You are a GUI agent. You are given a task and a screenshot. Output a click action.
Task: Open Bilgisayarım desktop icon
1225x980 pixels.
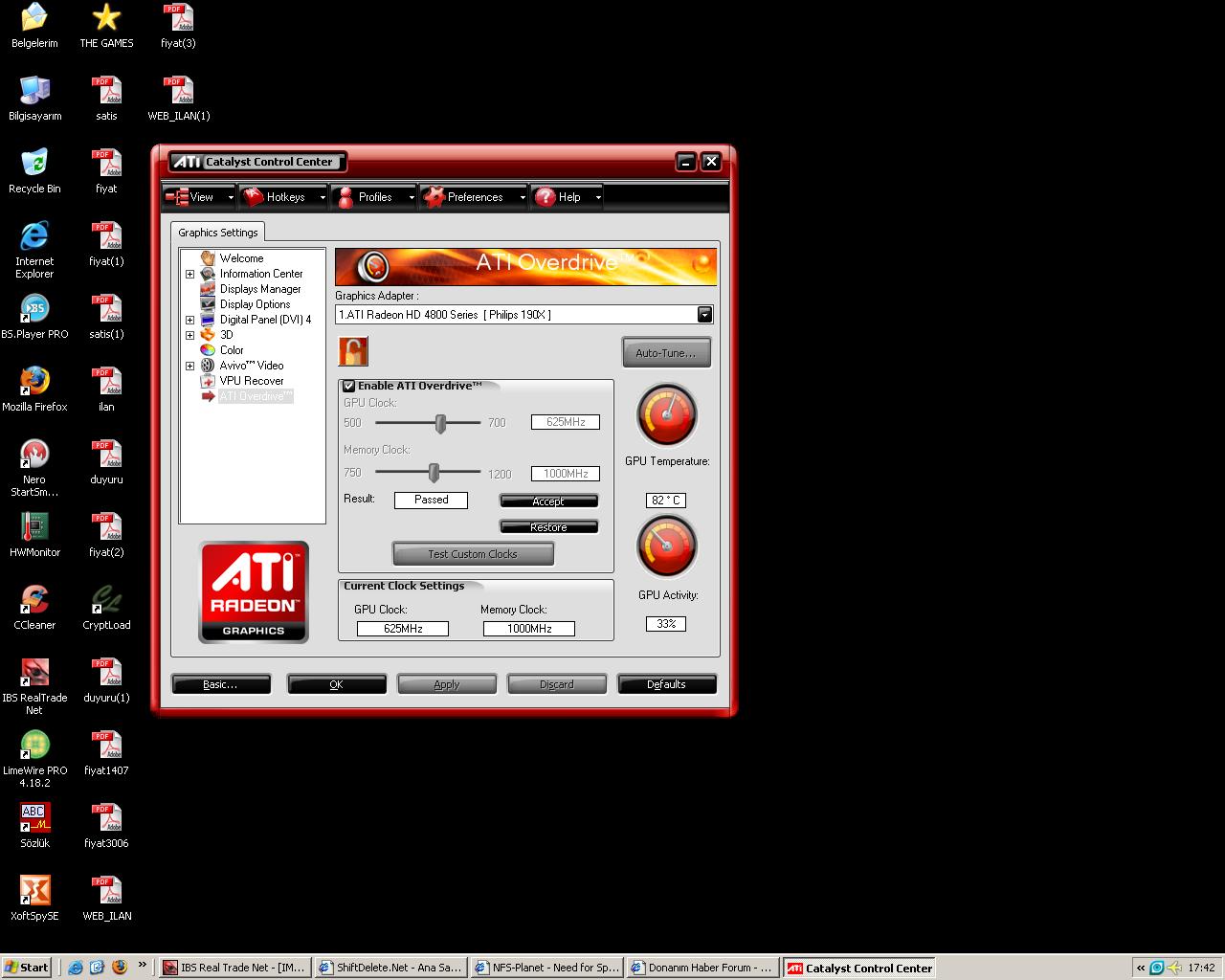(x=34, y=99)
